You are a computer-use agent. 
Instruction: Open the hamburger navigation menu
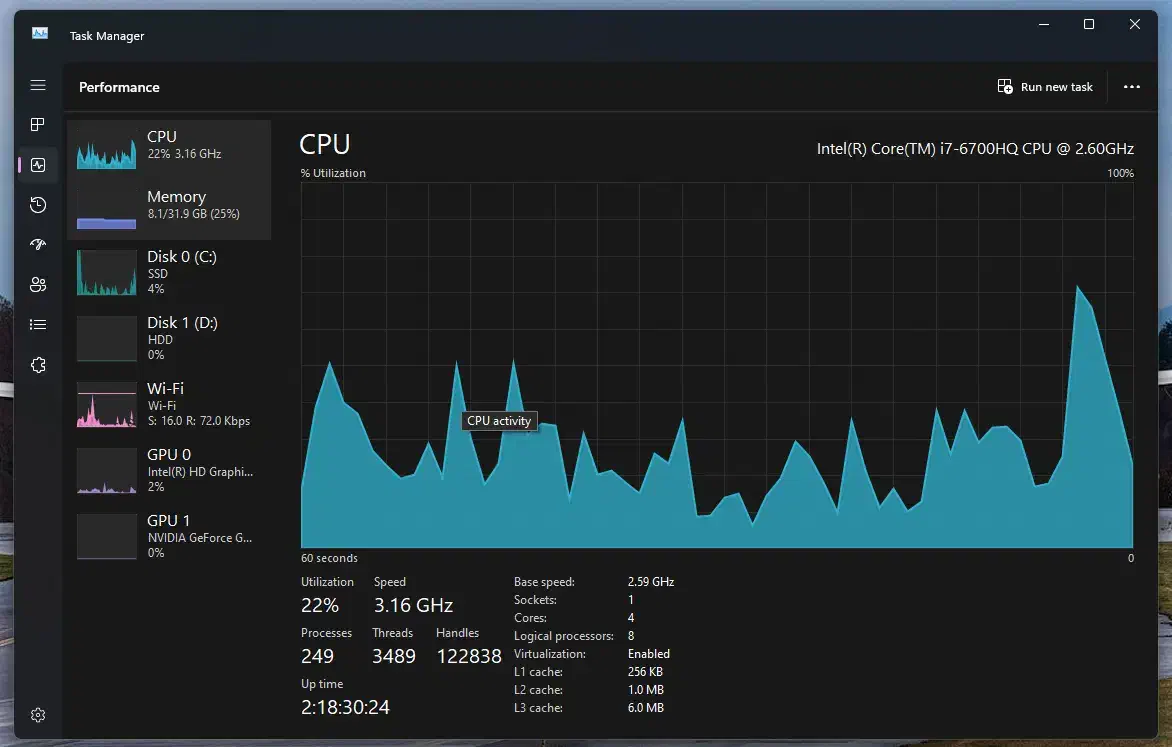(x=38, y=86)
